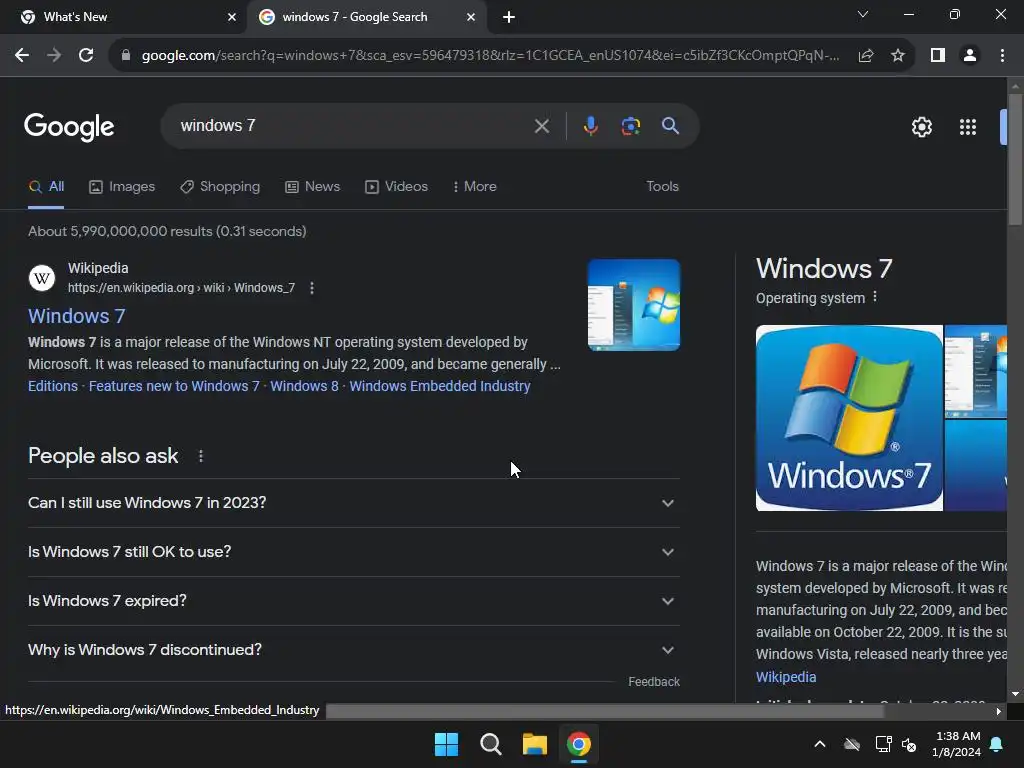Screen dimensions: 1024x768
Task: Open the Wikipedia favicon of the first result
Action: pos(42,278)
